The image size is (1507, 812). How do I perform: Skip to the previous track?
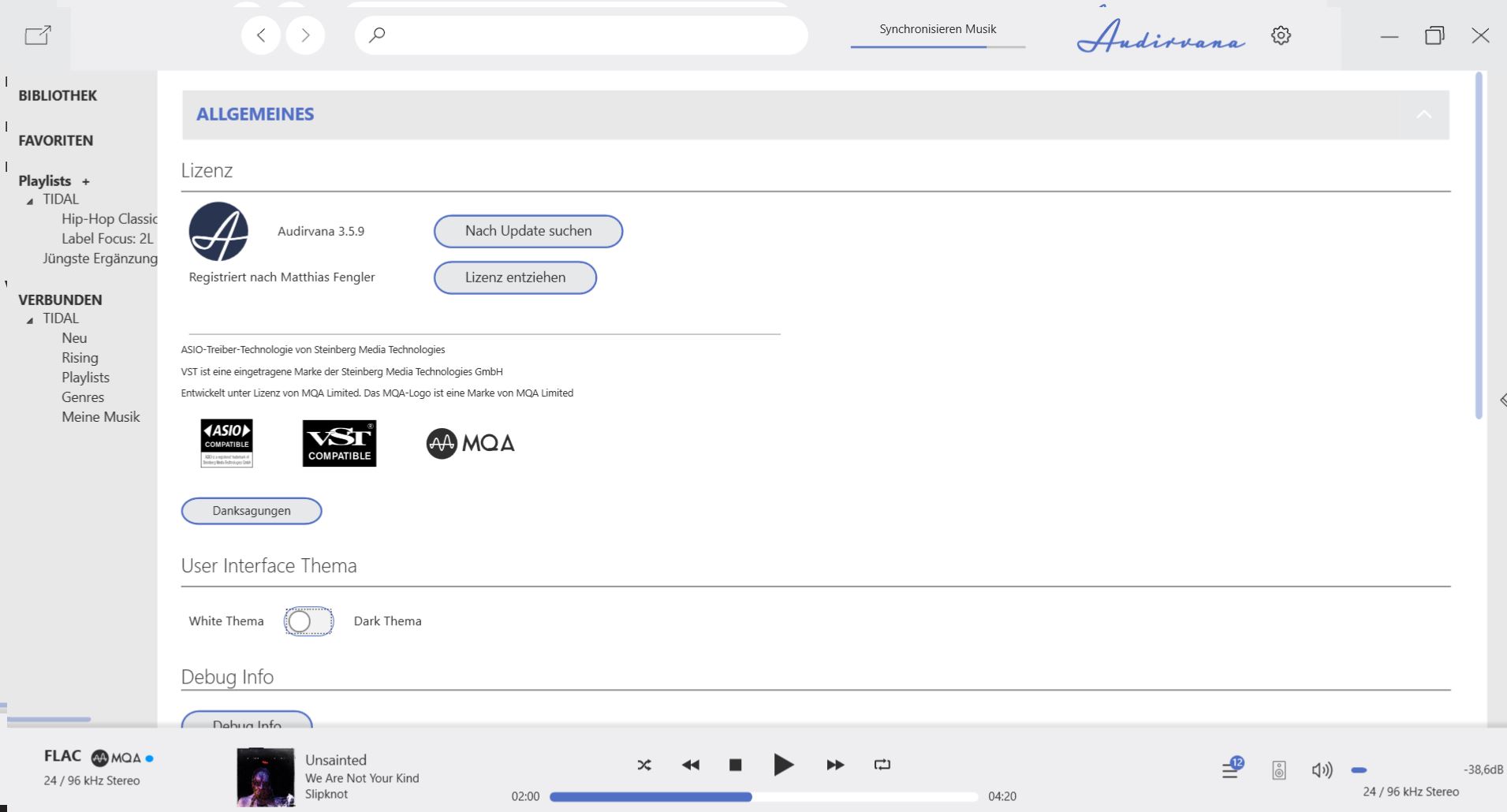tap(691, 765)
